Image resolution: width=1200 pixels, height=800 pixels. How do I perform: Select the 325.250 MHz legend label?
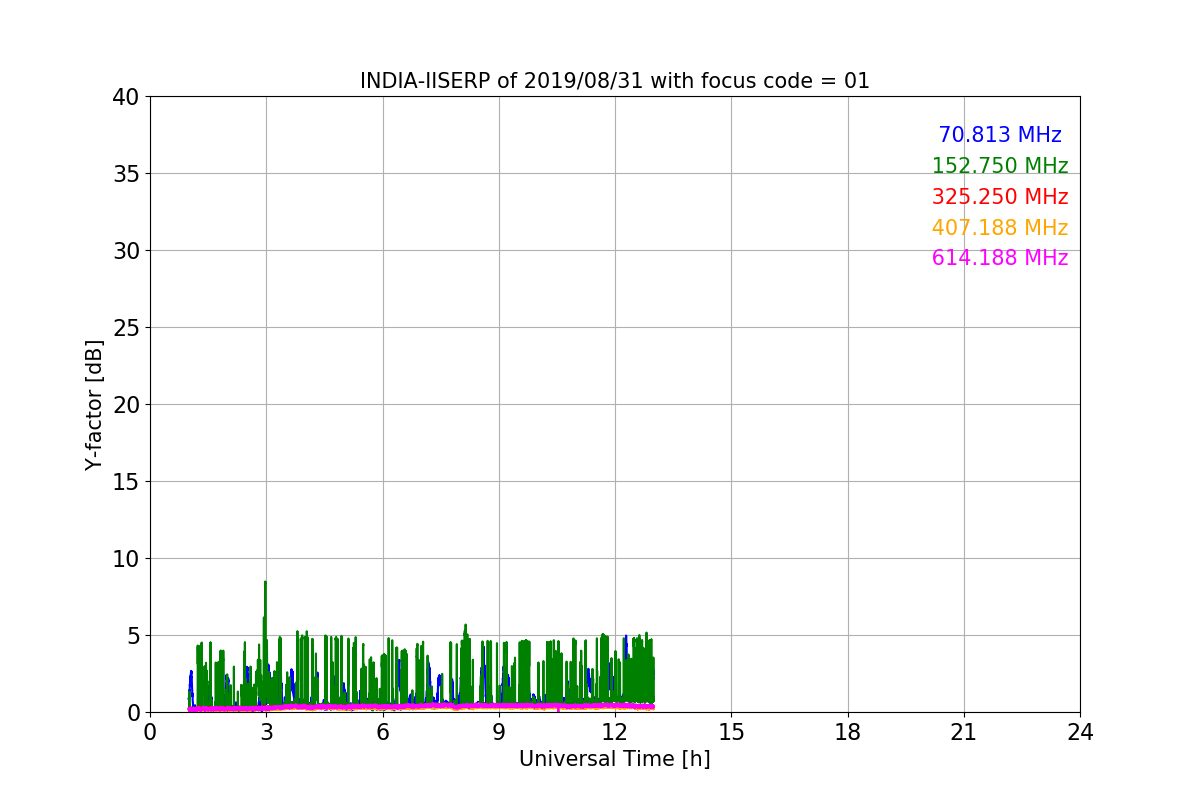tap(1000, 197)
